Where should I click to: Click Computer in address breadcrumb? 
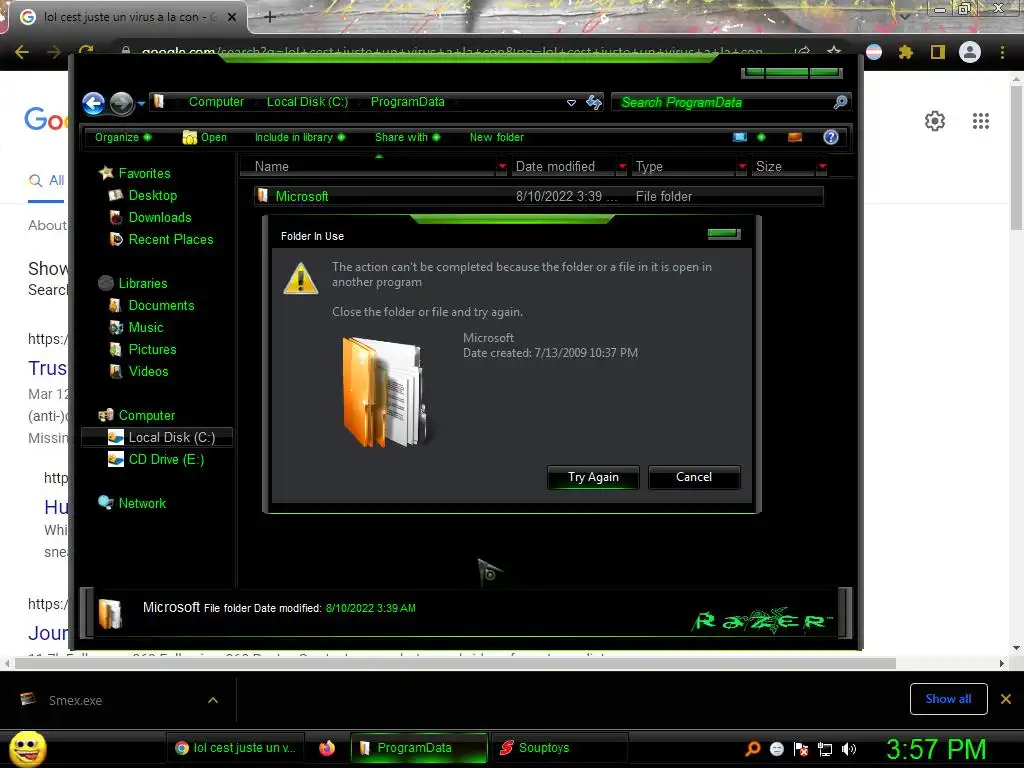coord(216,102)
